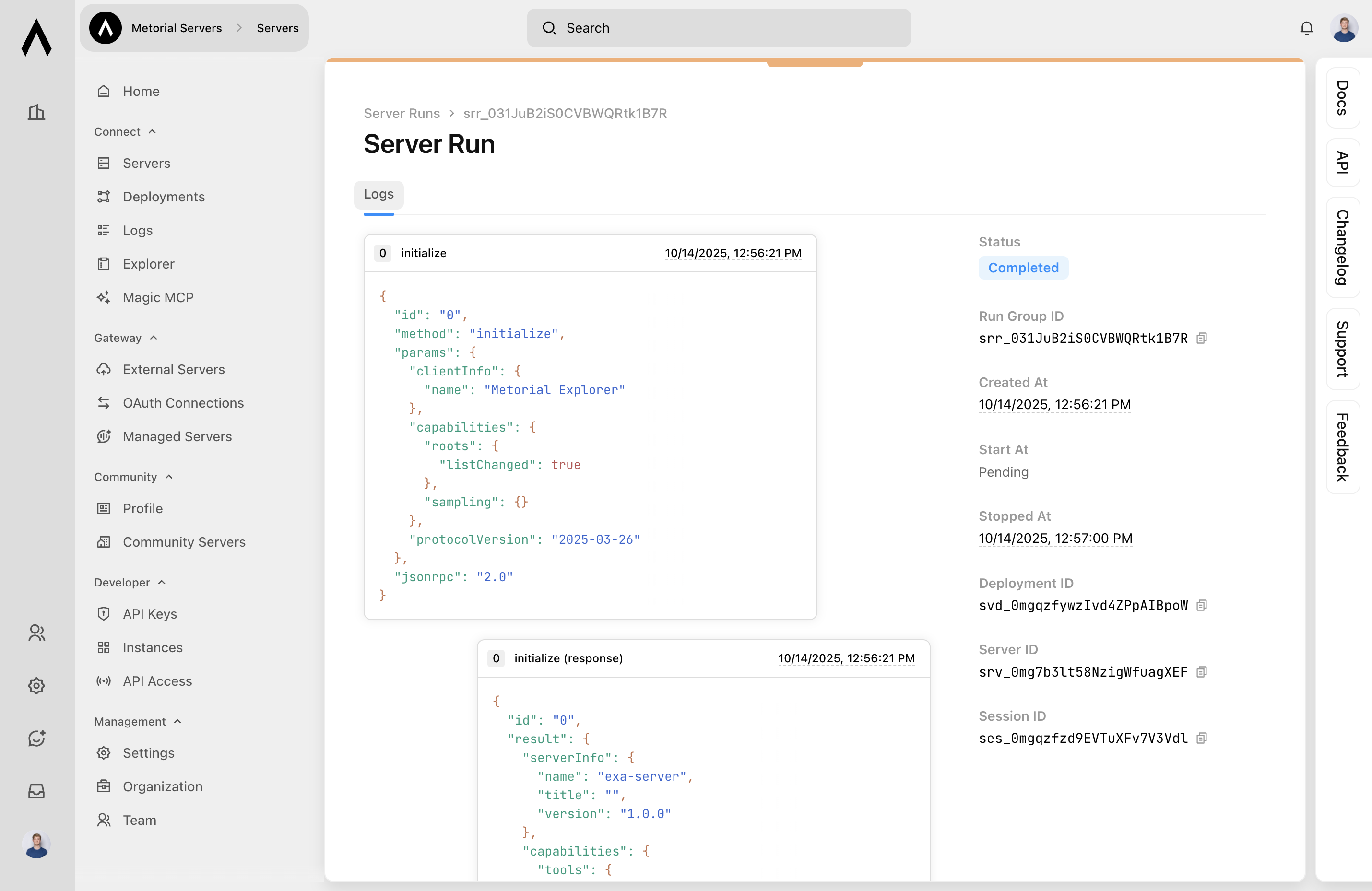Screen dimensions: 1372x891
Task: Click the gear icon in left rail
Action: [36, 685]
